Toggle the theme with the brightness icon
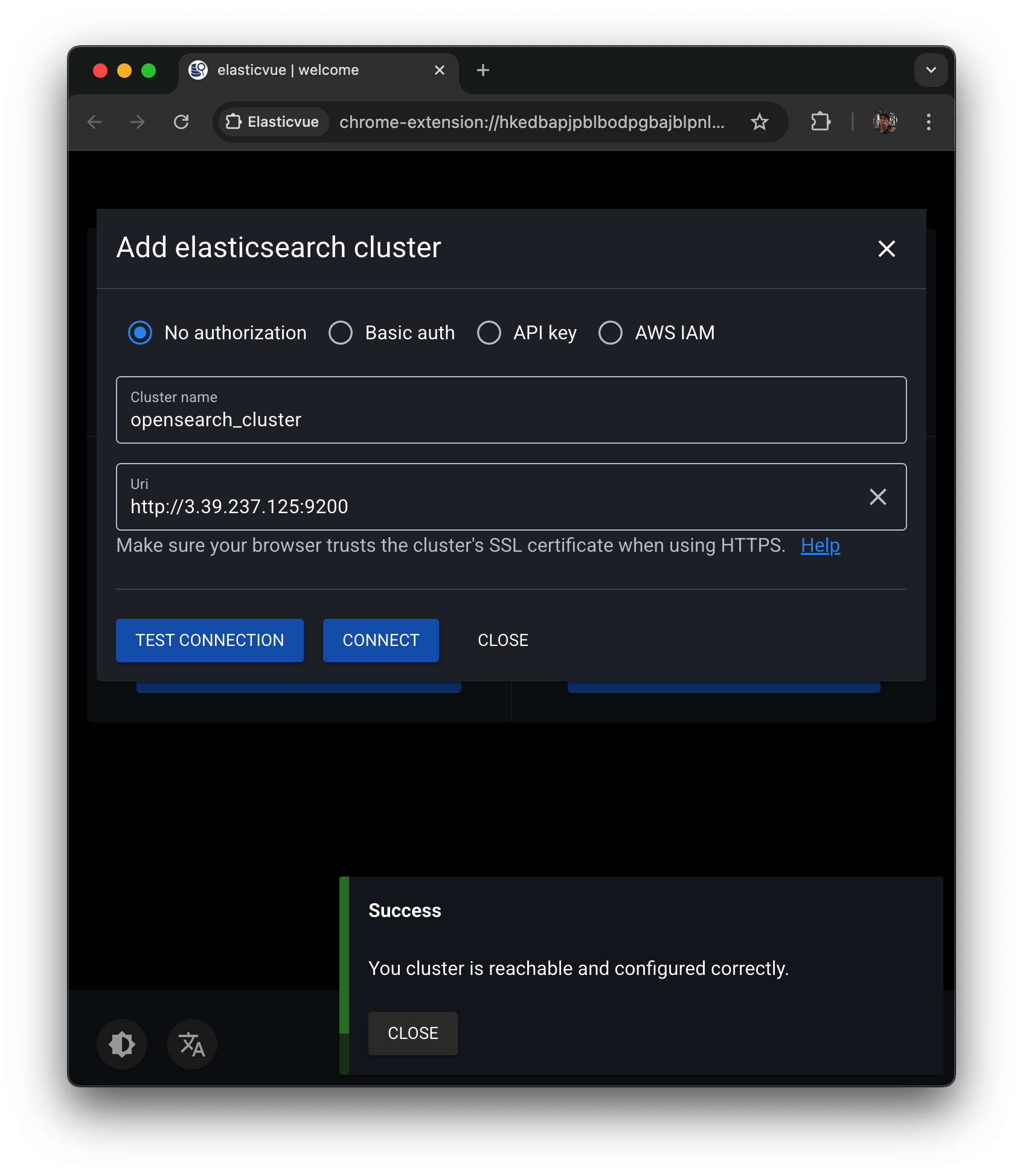The height and width of the screenshot is (1176, 1023). pos(122,1044)
